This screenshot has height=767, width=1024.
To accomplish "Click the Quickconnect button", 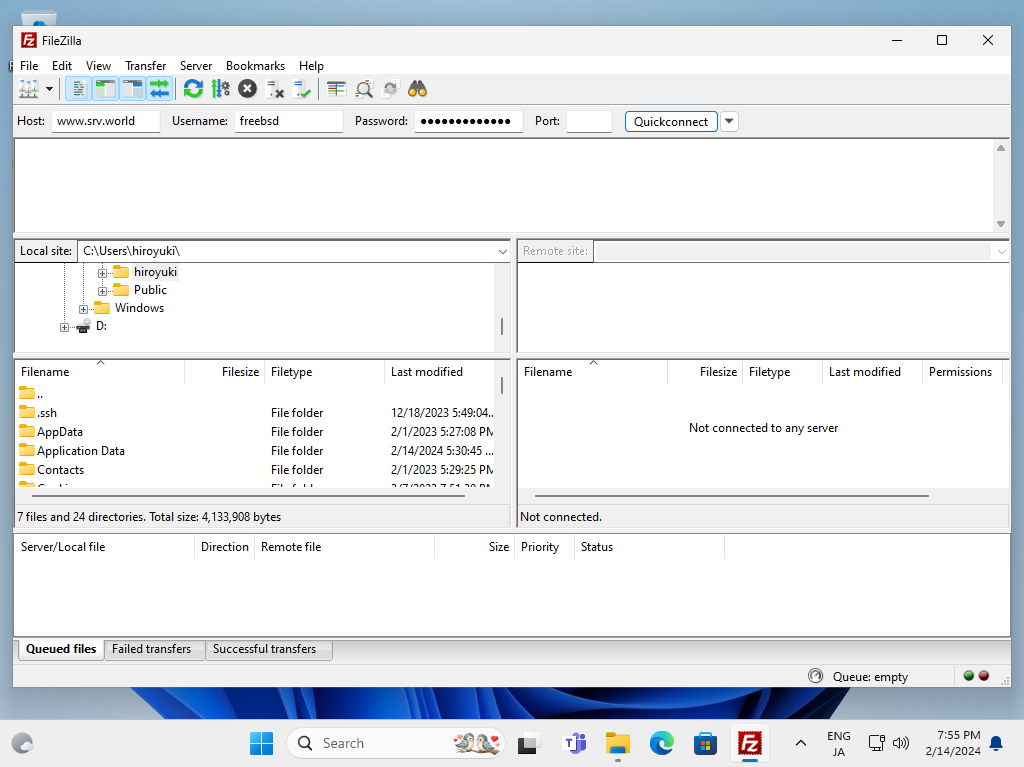I will (x=671, y=122).
